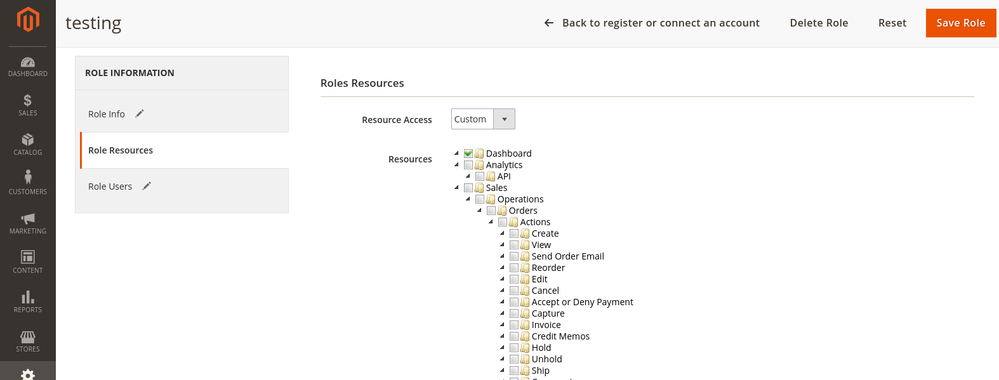Click the Ship folder icon in tree

pos(526,371)
